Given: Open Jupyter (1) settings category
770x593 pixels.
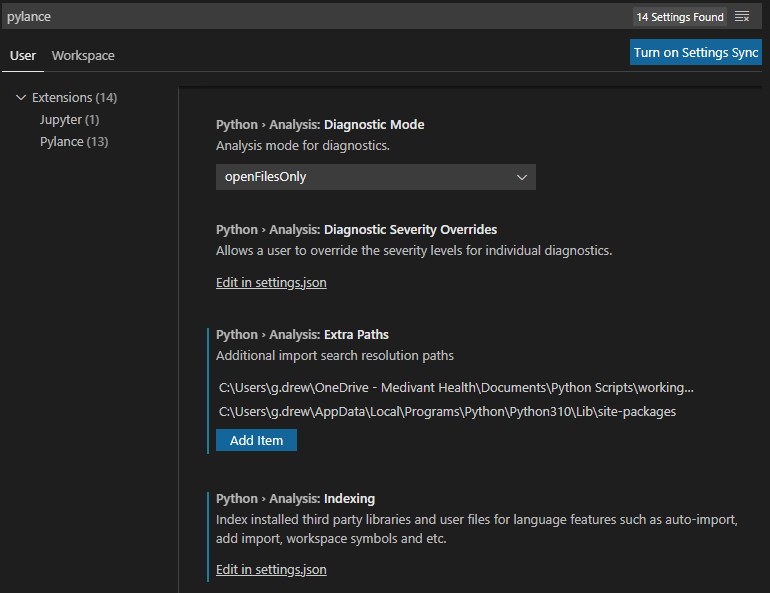Looking at the screenshot, I should [x=69, y=119].
